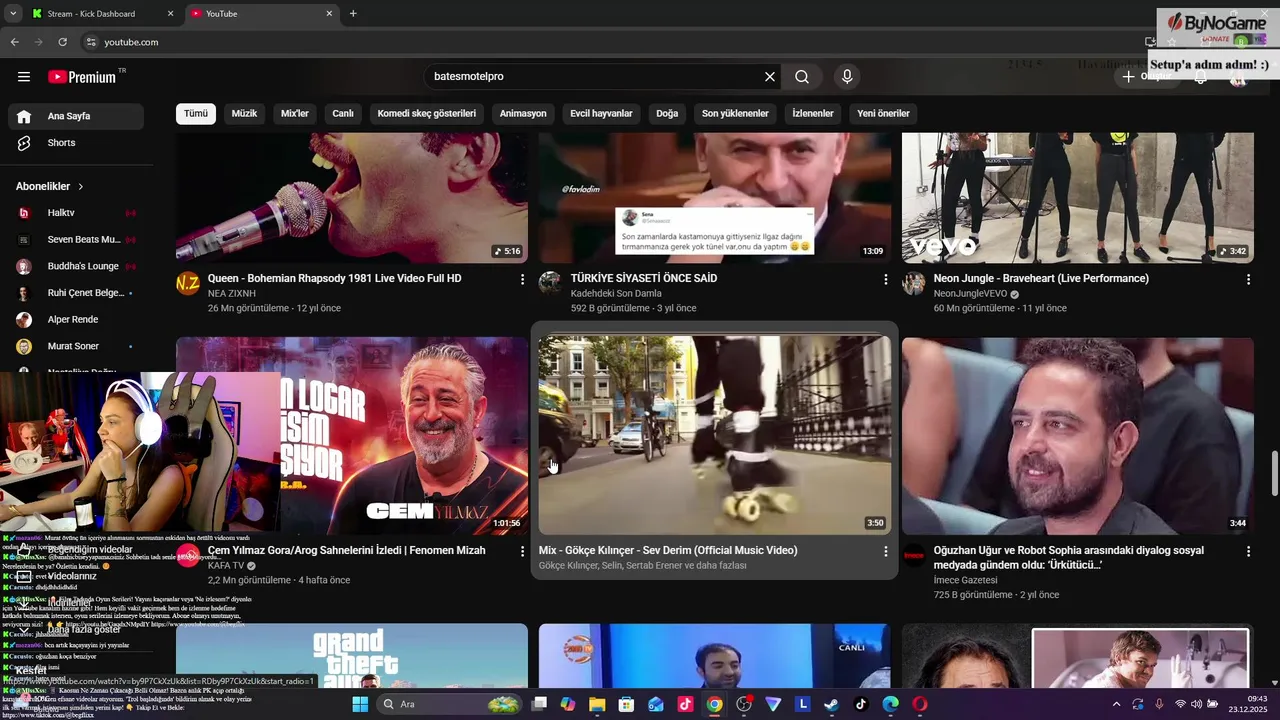The height and width of the screenshot is (720, 1280).
Task: Launch File Explorer from taskbar
Action: coord(597,704)
